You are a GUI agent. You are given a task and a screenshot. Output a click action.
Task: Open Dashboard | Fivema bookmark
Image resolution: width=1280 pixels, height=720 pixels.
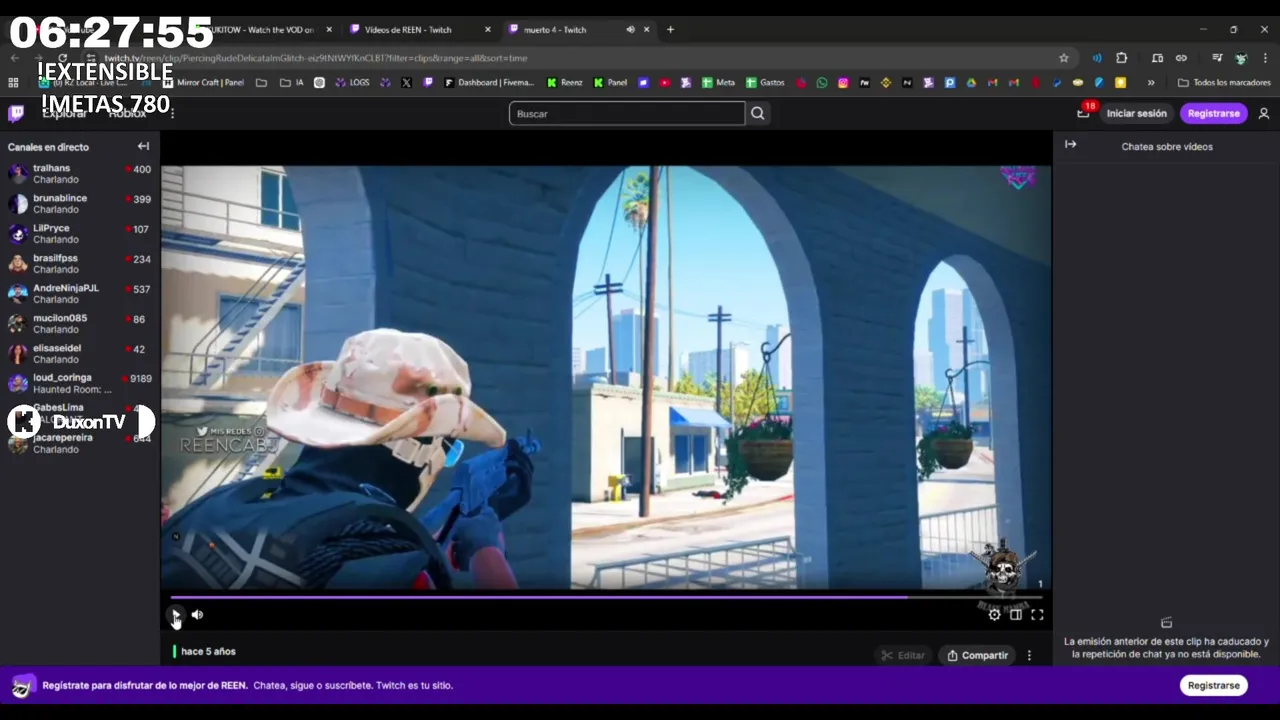(490, 83)
